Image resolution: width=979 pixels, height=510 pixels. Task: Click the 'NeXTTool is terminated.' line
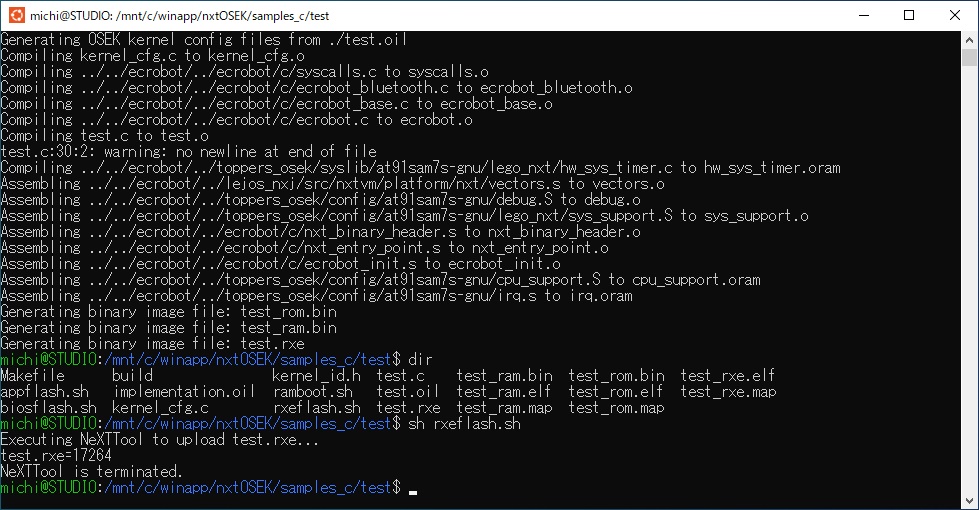(91, 471)
